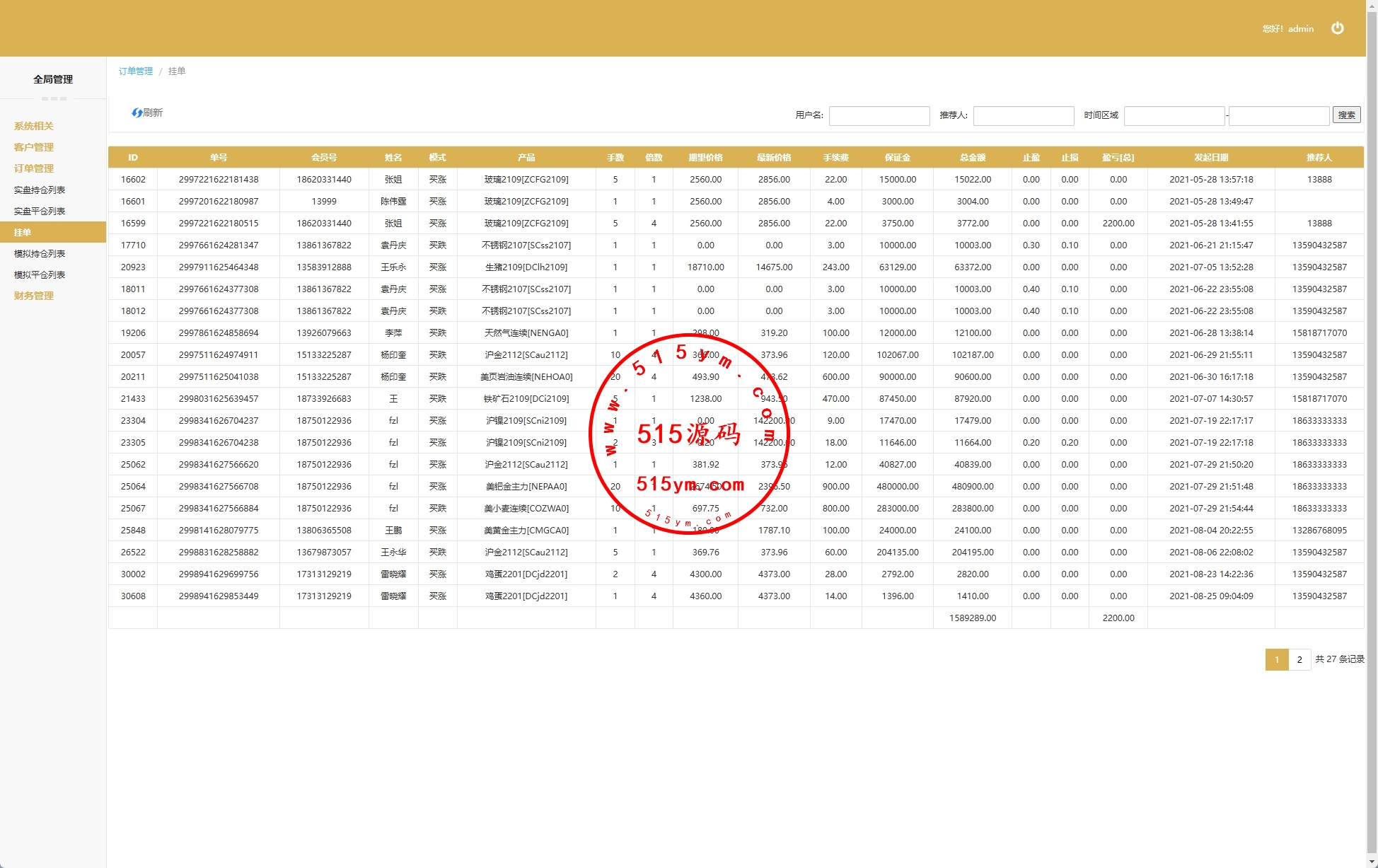Select 挂单 sidebar menu item

(x=23, y=232)
